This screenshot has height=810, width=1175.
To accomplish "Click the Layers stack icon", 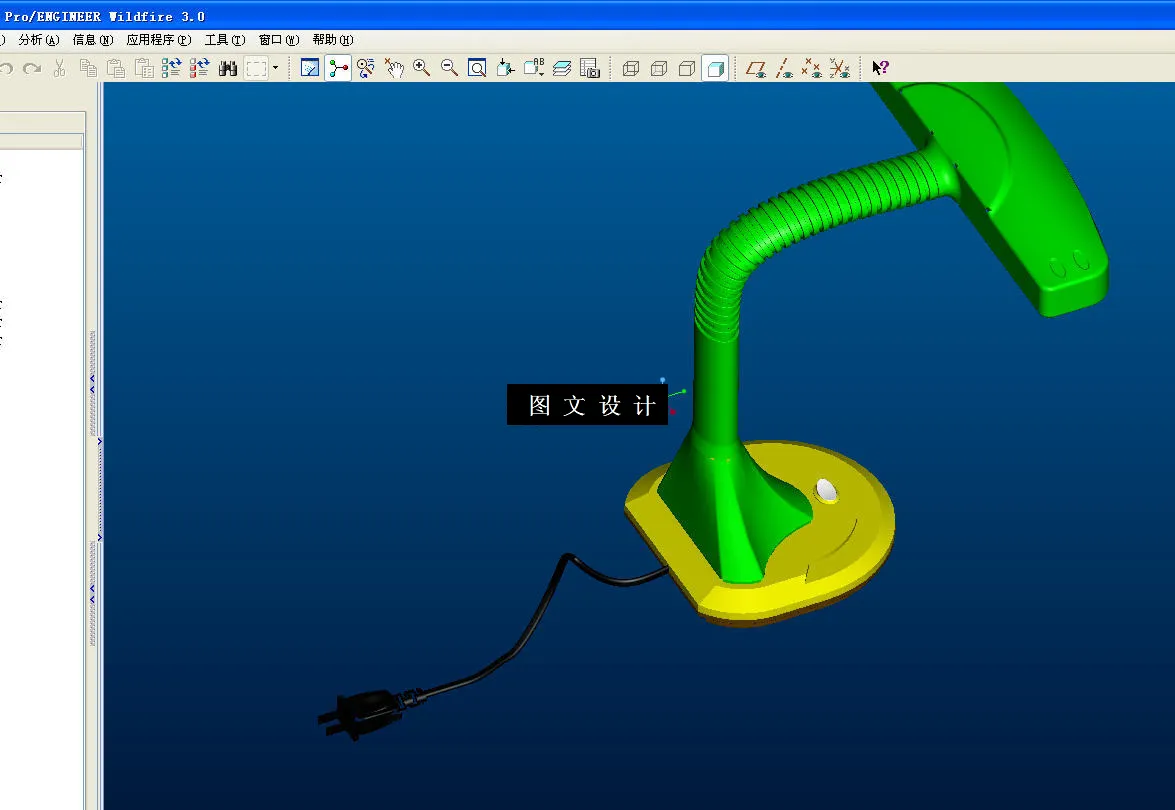I will click(x=562, y=69).
